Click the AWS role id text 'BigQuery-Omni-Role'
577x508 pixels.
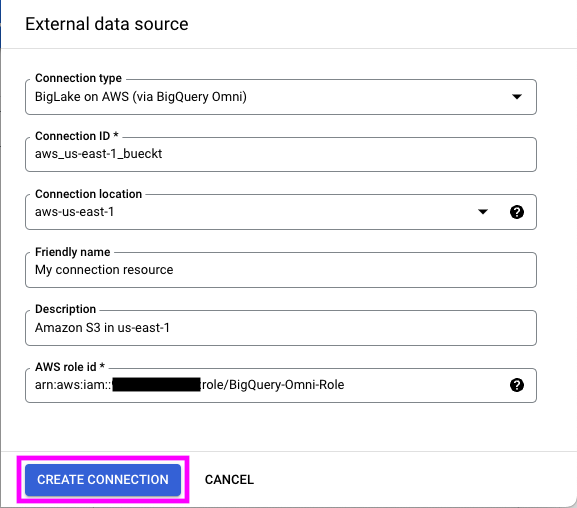pyautogui.click(x=287, y=385)
